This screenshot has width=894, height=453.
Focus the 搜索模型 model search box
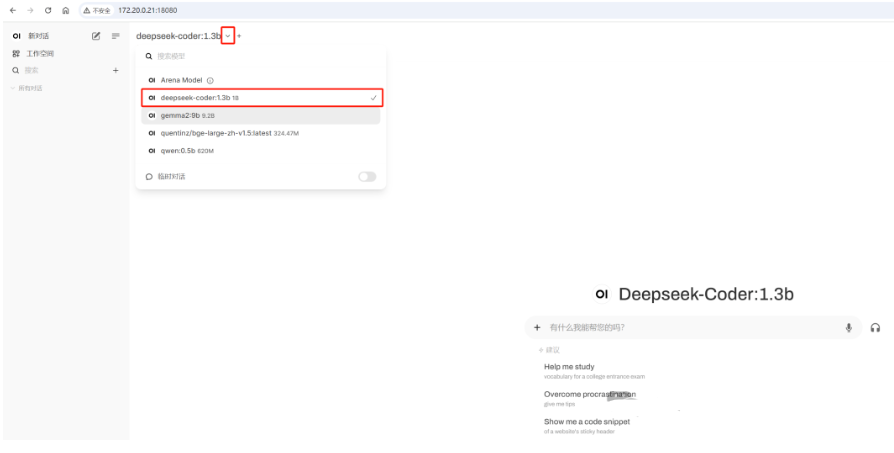point(262,56)
